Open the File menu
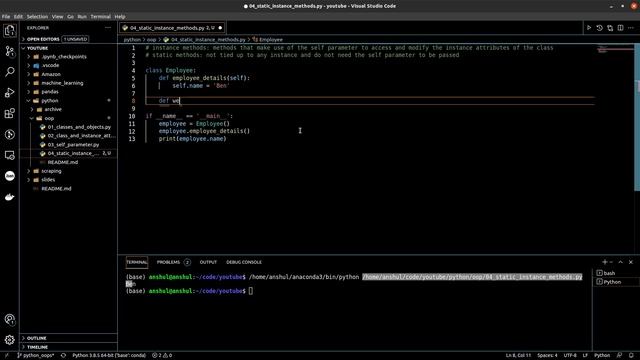640x360 pixels. [x=6, y=17]
